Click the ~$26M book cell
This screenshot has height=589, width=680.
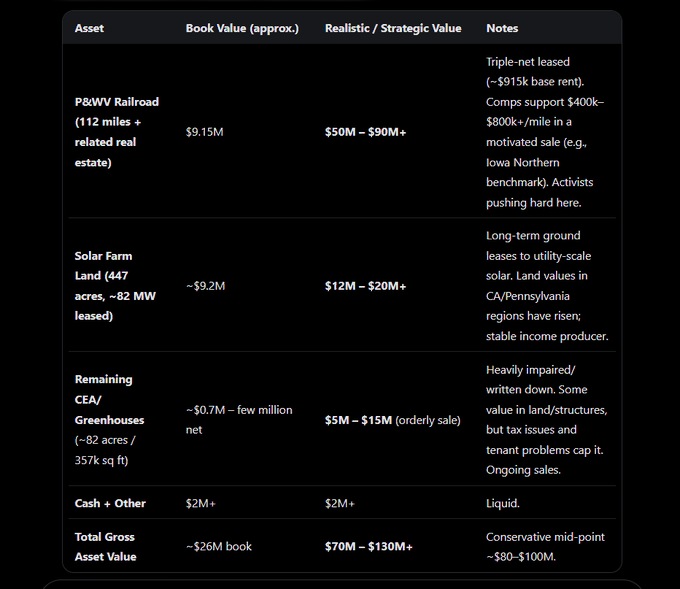click(x=219, y=546)
